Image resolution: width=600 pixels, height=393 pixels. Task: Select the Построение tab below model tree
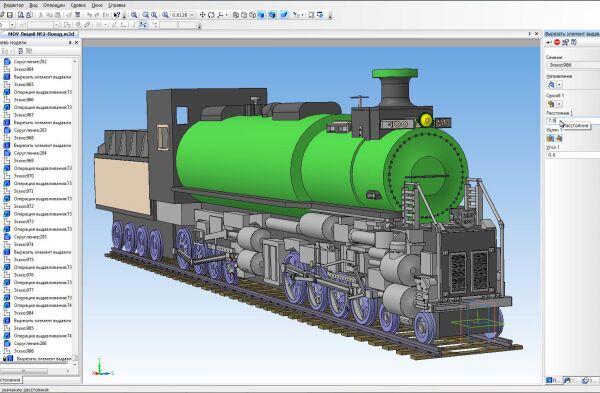10,380
